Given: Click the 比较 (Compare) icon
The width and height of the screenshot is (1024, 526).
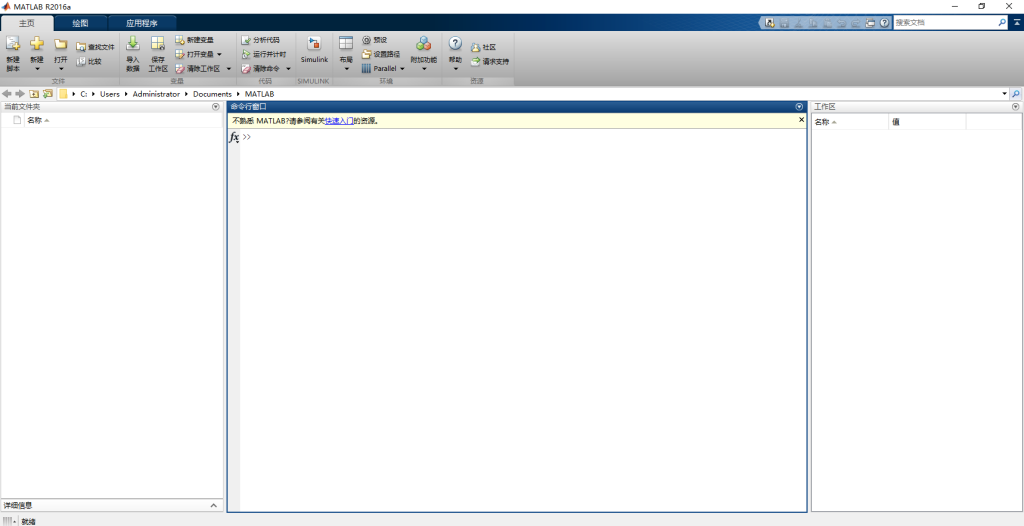Looking at the screenshot, I should tap(81, 61).
